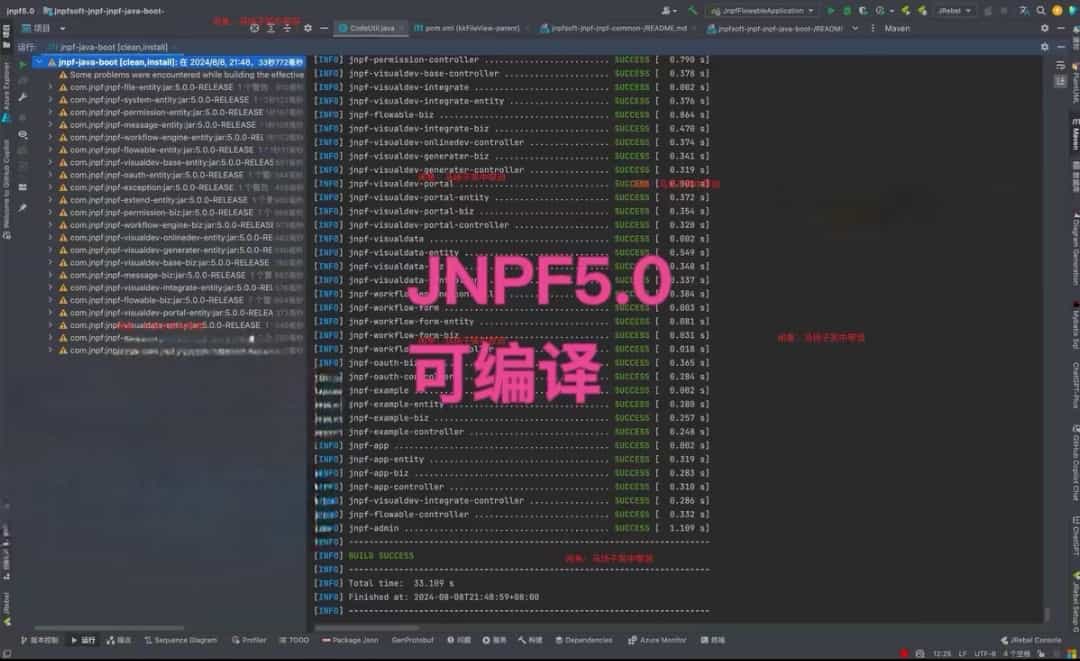Viewport: 1080px width, 661px height.
Task: Open the Azure Monitor tool window
Action: (x=657, y=640)
